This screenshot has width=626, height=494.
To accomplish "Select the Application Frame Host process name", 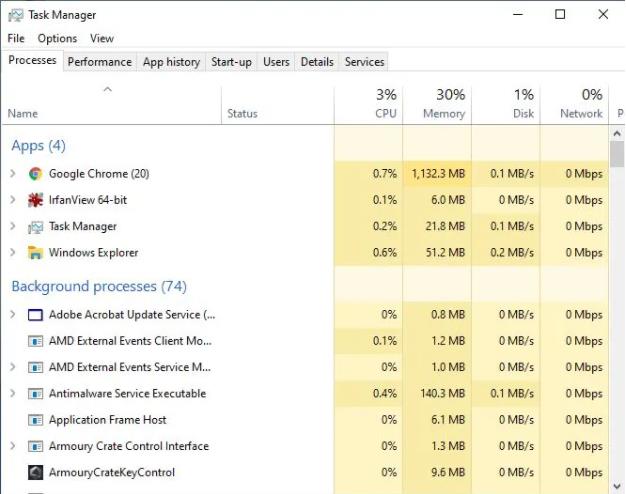I will (x=107, y=420).
